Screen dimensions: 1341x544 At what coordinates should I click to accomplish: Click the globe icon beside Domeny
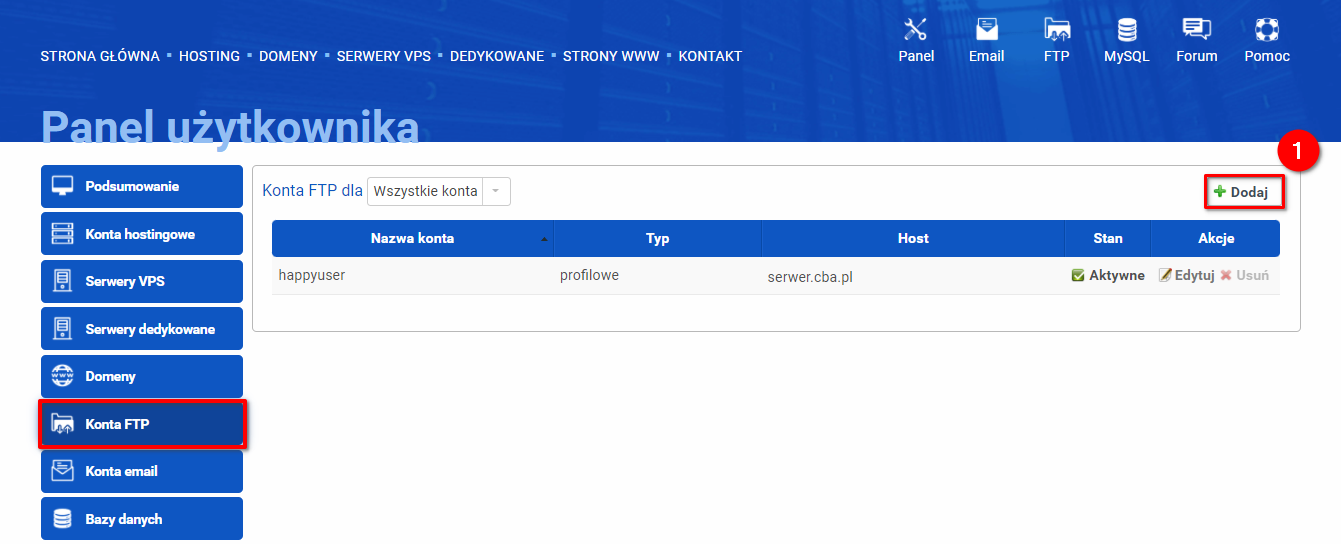(63, 376)
